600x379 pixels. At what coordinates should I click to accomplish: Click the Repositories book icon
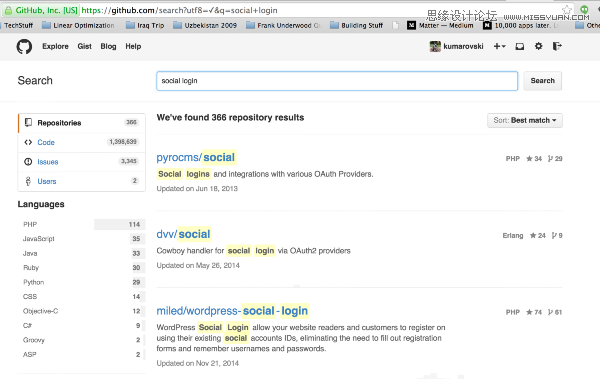click(28, 123)
